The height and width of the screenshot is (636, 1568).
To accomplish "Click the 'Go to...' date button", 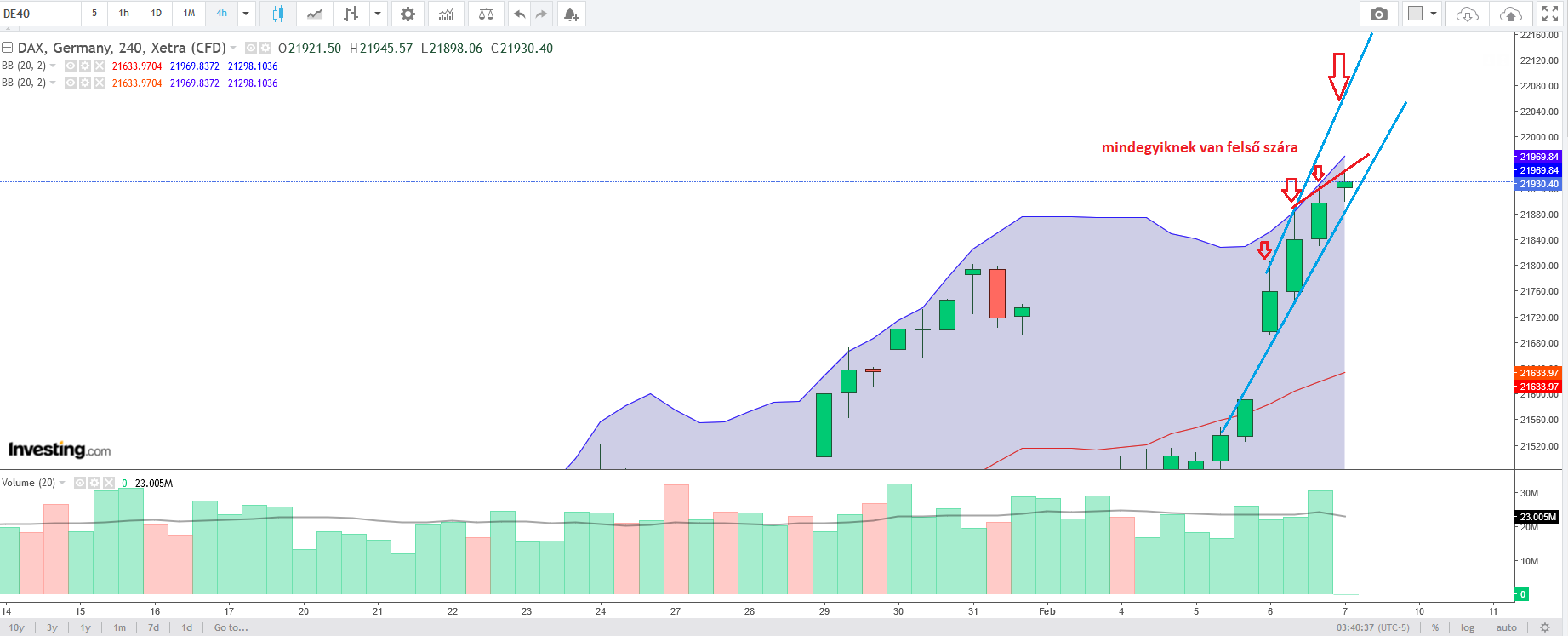I will click(231, 627).
